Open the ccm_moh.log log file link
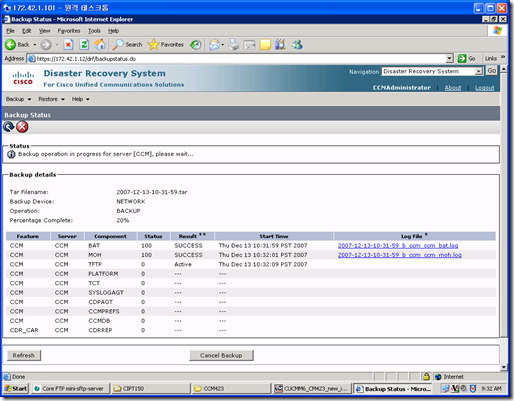 [x=399, y=255]
